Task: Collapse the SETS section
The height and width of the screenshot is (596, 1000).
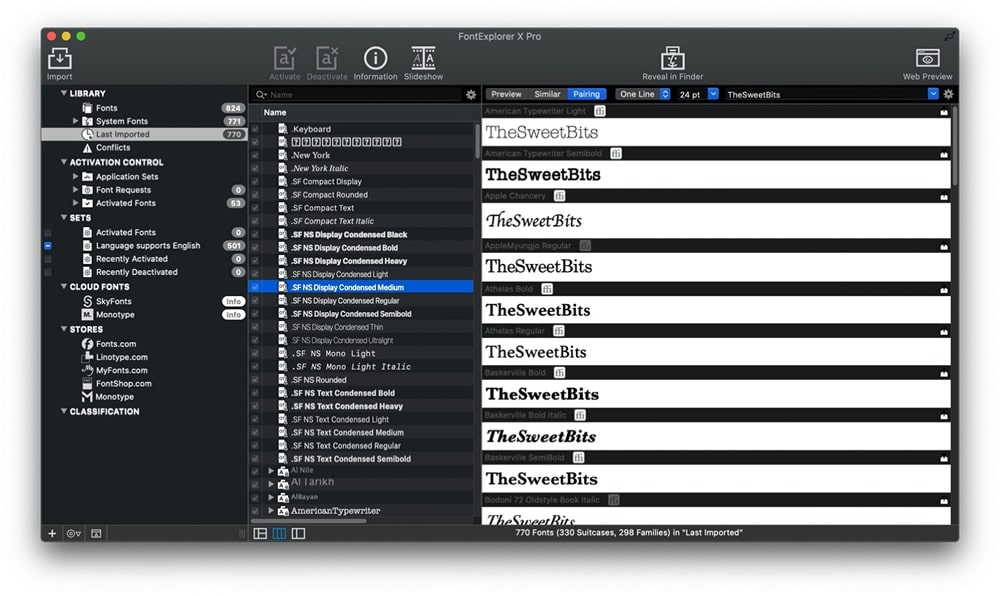Action: 64,217
